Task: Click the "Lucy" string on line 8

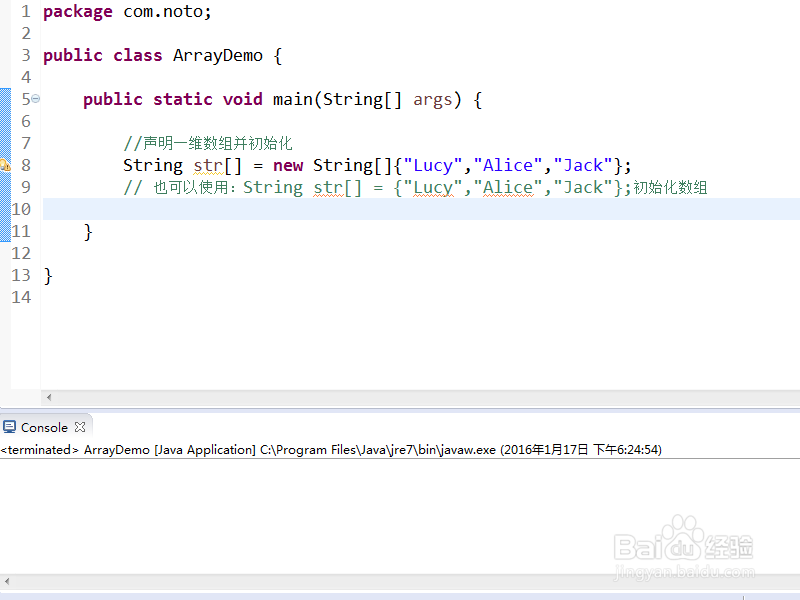Action: click(x=433, y=165)
